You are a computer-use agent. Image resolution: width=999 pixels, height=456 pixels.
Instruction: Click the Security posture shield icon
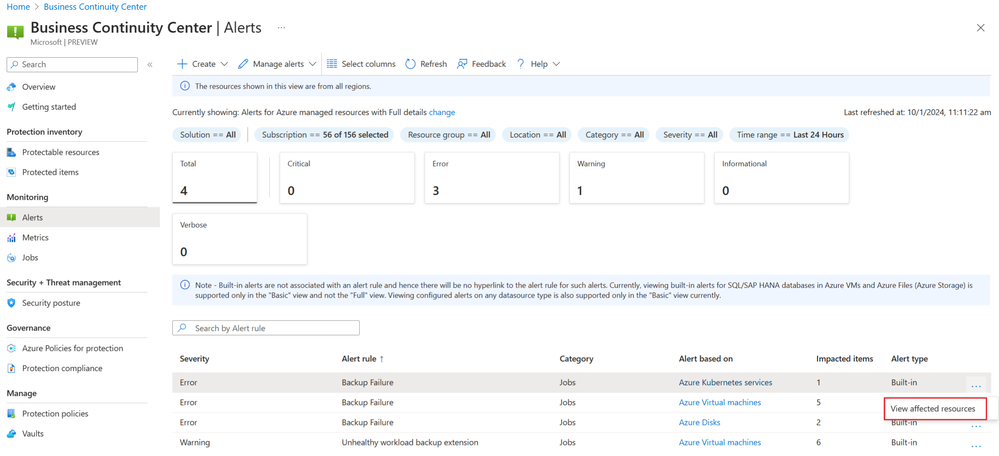11,303
